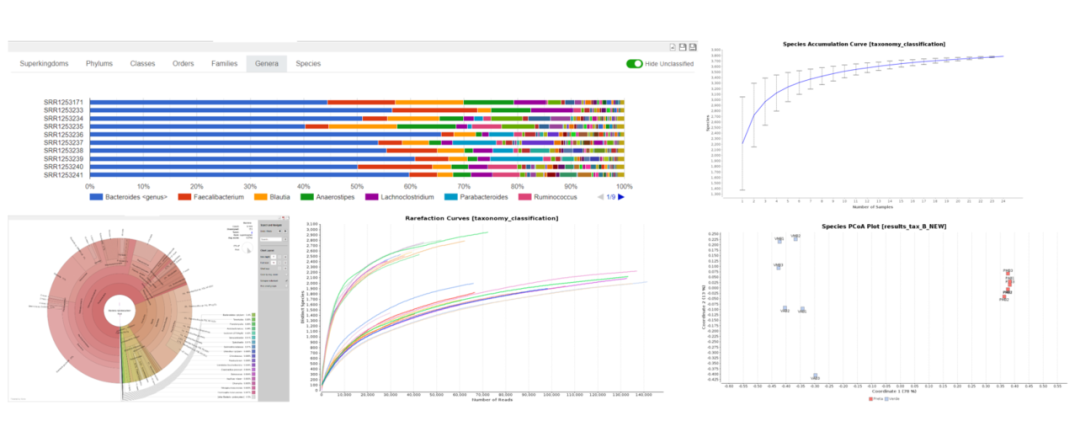Click the red Faecalibacterium segment of SRR1253233
This screenshot has height=421, width=1080.
435,110
